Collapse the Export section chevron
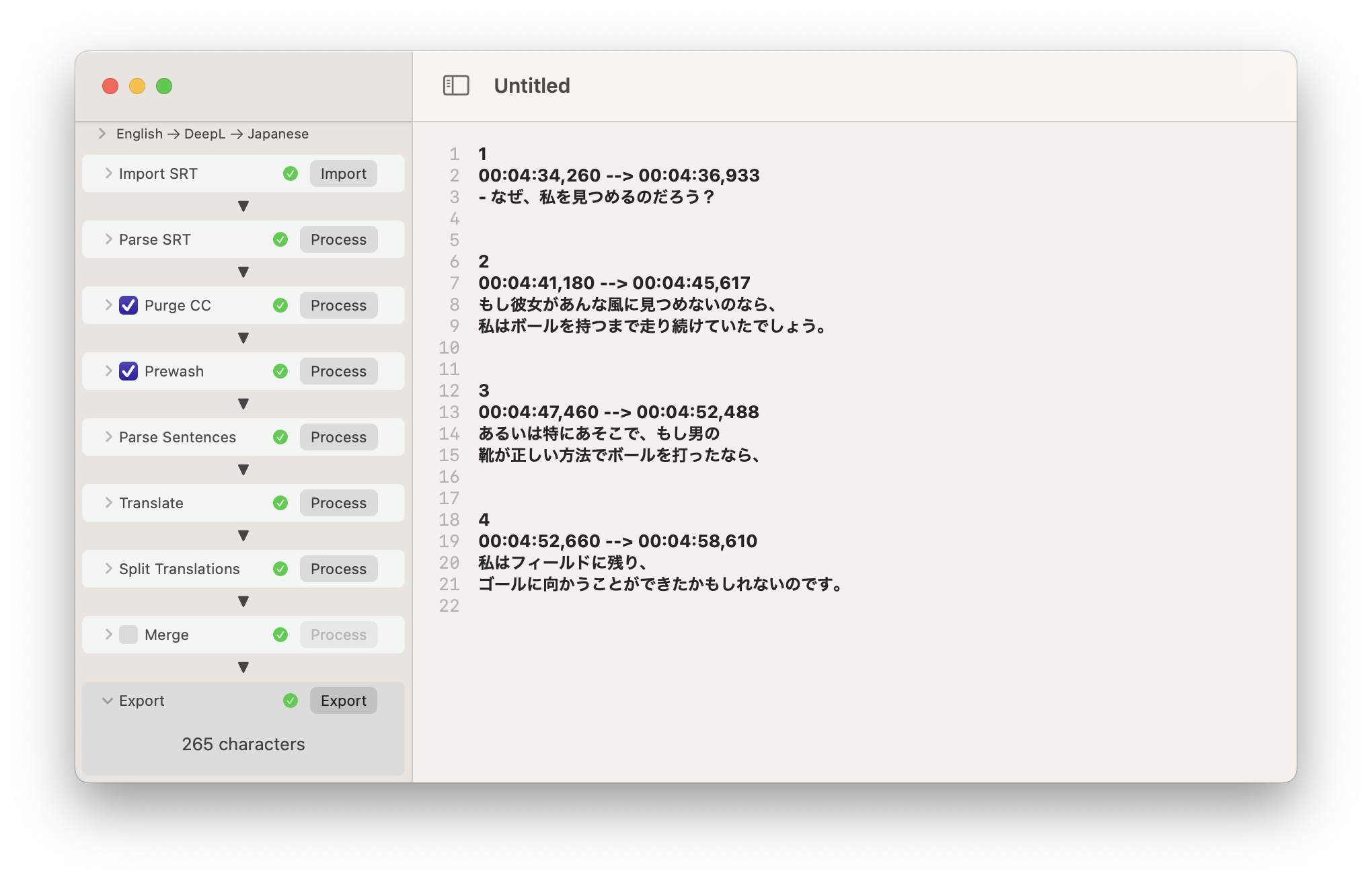This screenshot has height=882, width=1372. click(x=108, y=700)
